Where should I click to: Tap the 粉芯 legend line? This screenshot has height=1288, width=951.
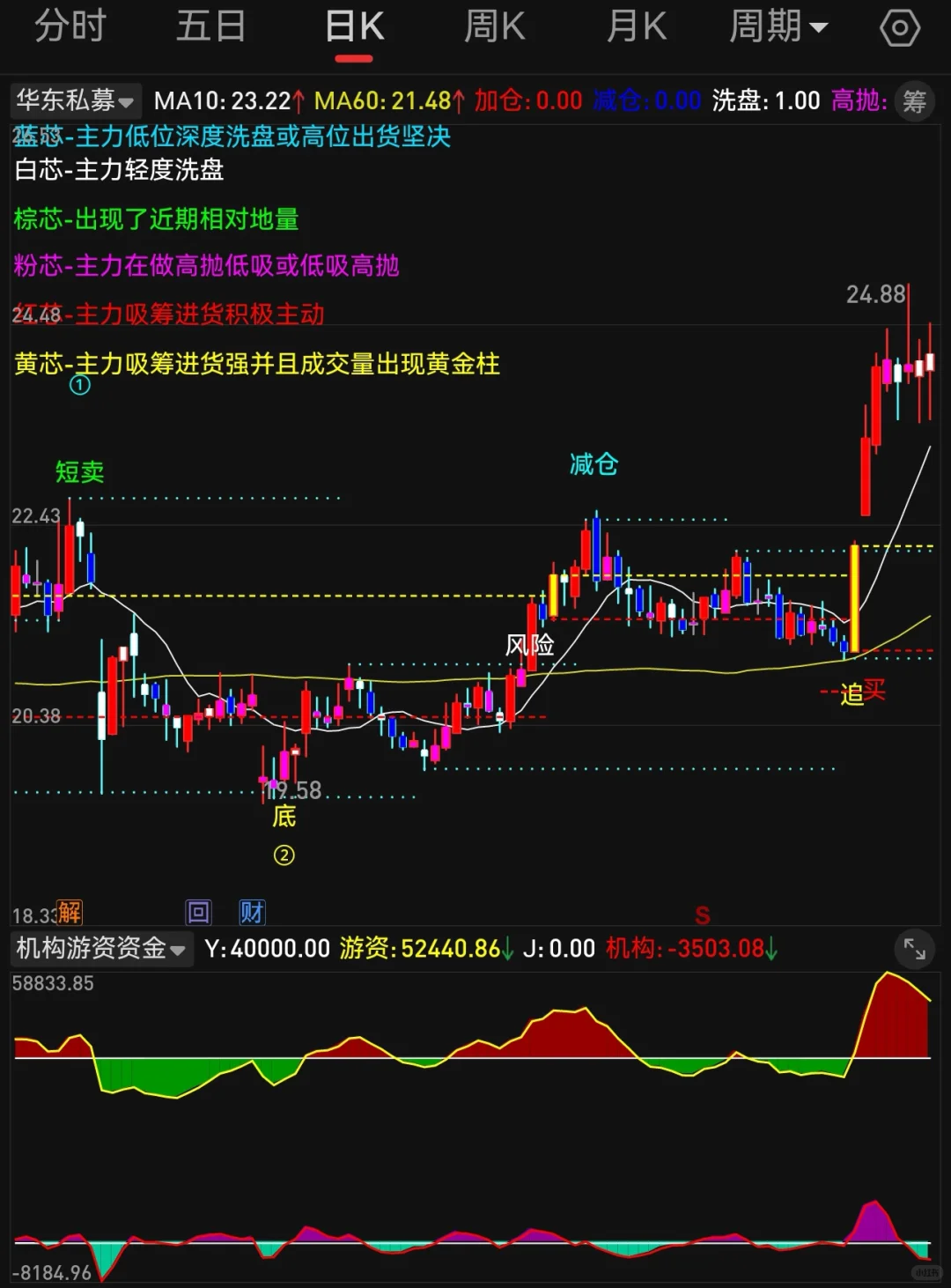[x=206, y=265]
